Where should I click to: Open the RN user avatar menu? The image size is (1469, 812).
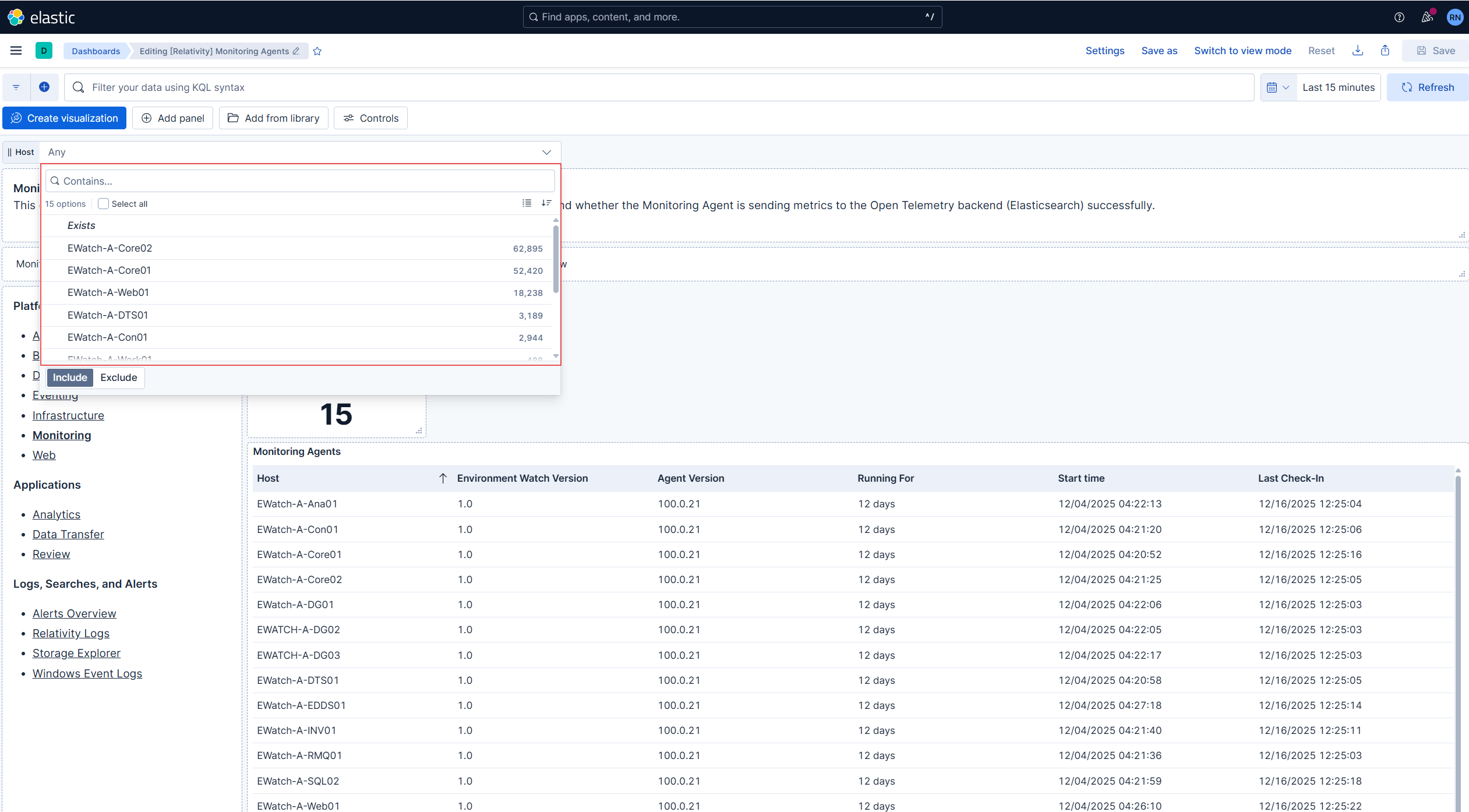point(1454,17)
